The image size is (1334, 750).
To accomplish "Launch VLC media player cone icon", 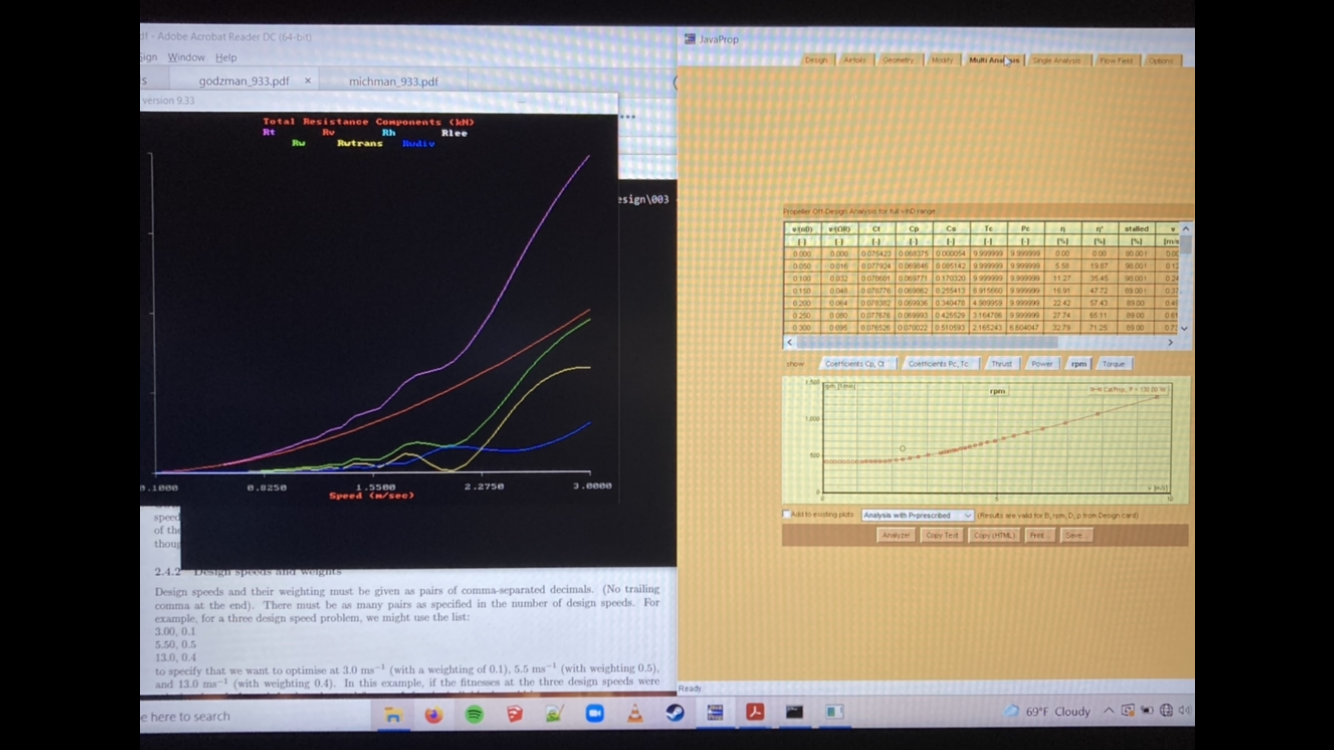I will coord(635,714).
